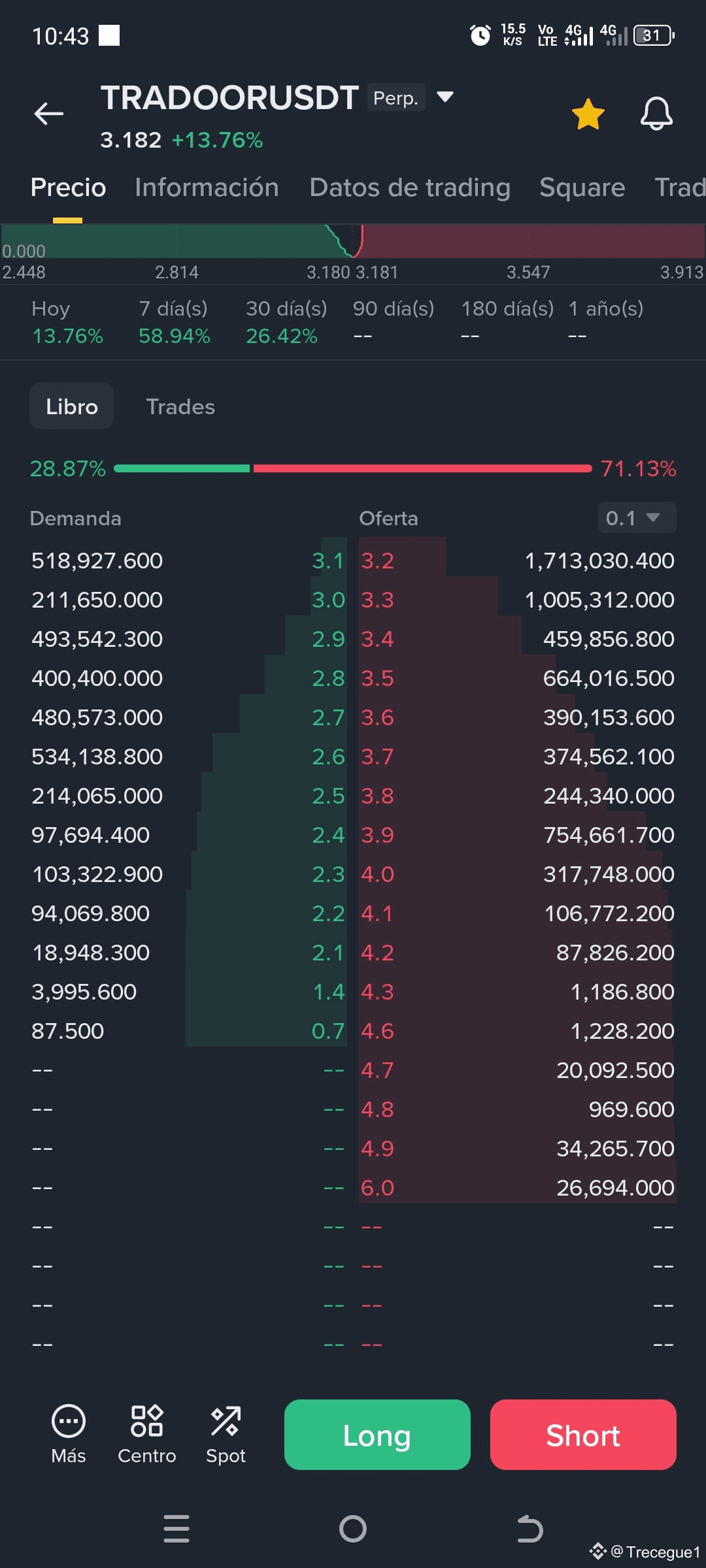Click bid quantity 493,542.300
The image size is (706, 1568).
coord(97,639)
